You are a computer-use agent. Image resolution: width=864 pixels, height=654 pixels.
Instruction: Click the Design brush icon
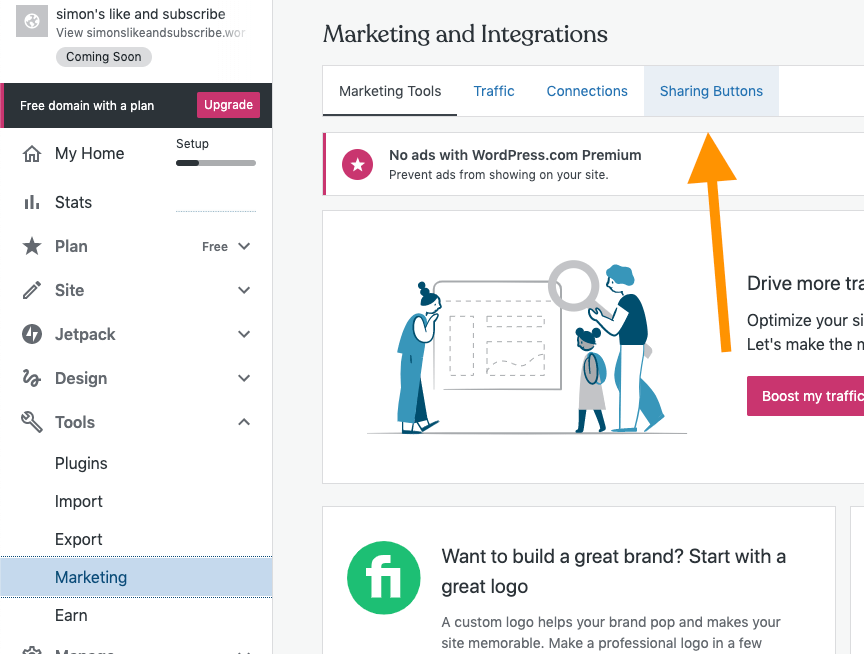point(32,378)
